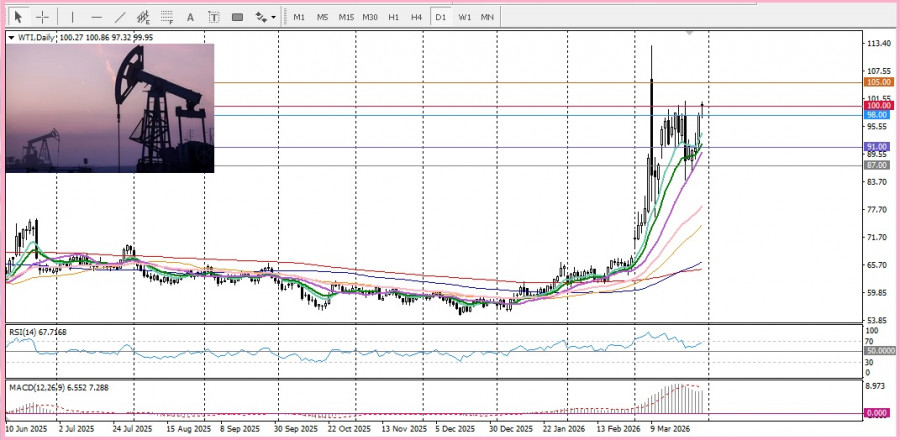Screen dimensions: 900x440
Task: Pick the vertical line drawing tool
Action: [x=71, y=17]
